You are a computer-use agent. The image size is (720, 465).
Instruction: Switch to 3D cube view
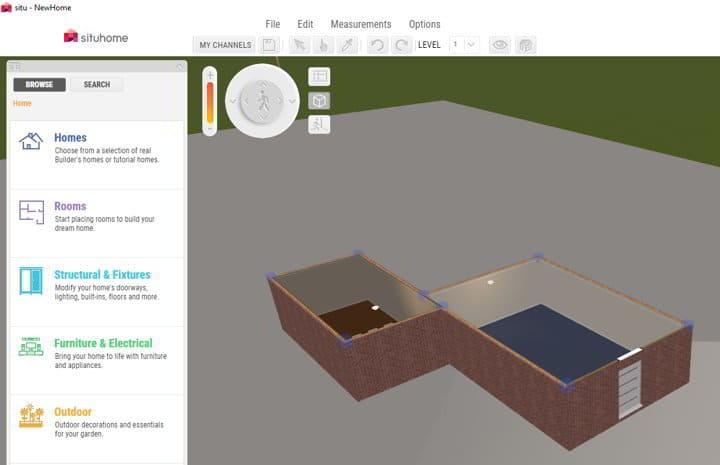tap(319, 101)
